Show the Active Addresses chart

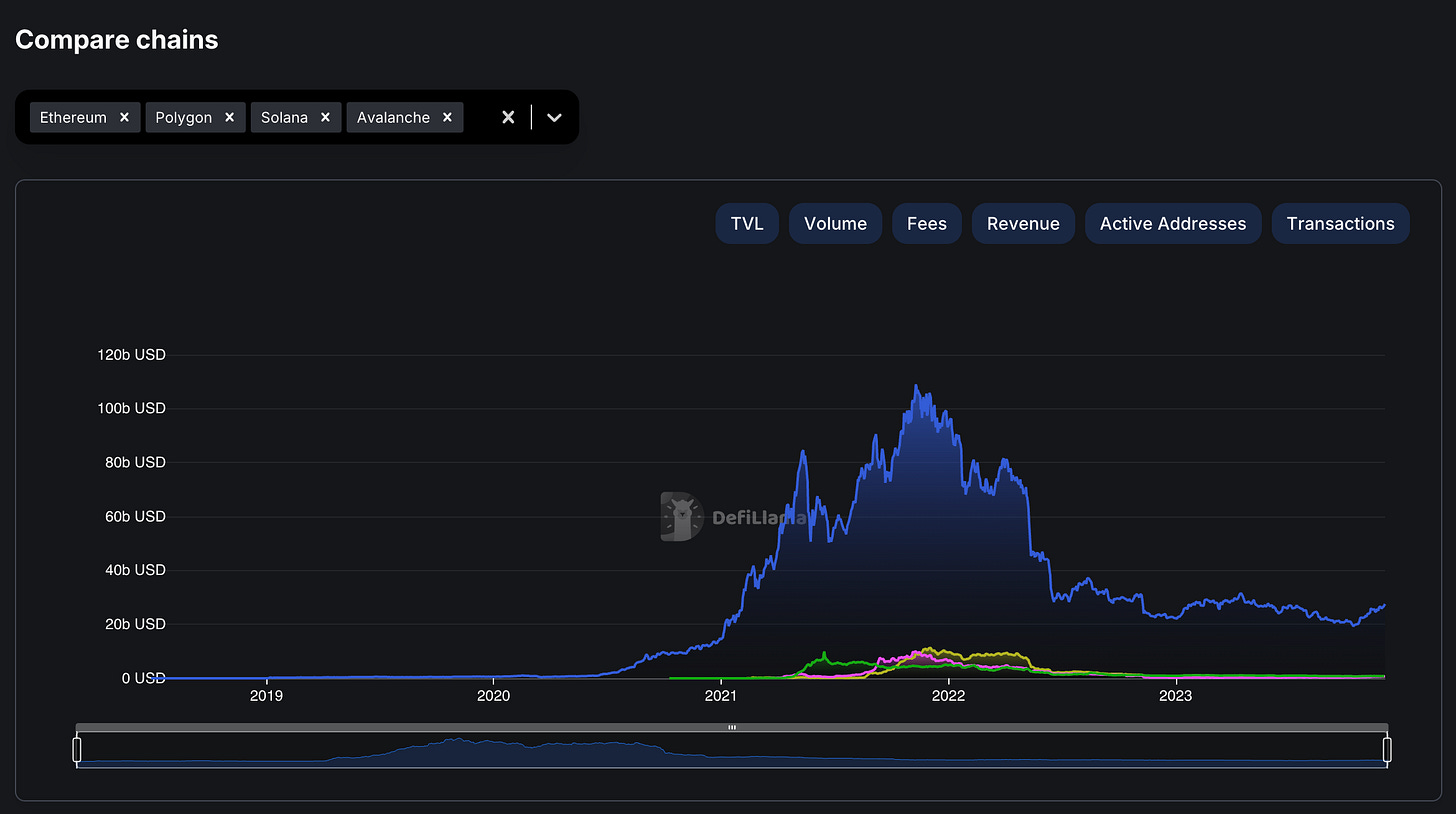1173,223
